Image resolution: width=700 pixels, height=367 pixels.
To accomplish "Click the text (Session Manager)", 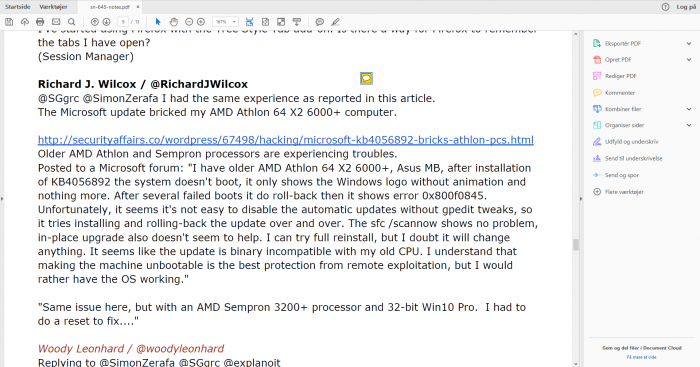I will [x=86, y=56].
